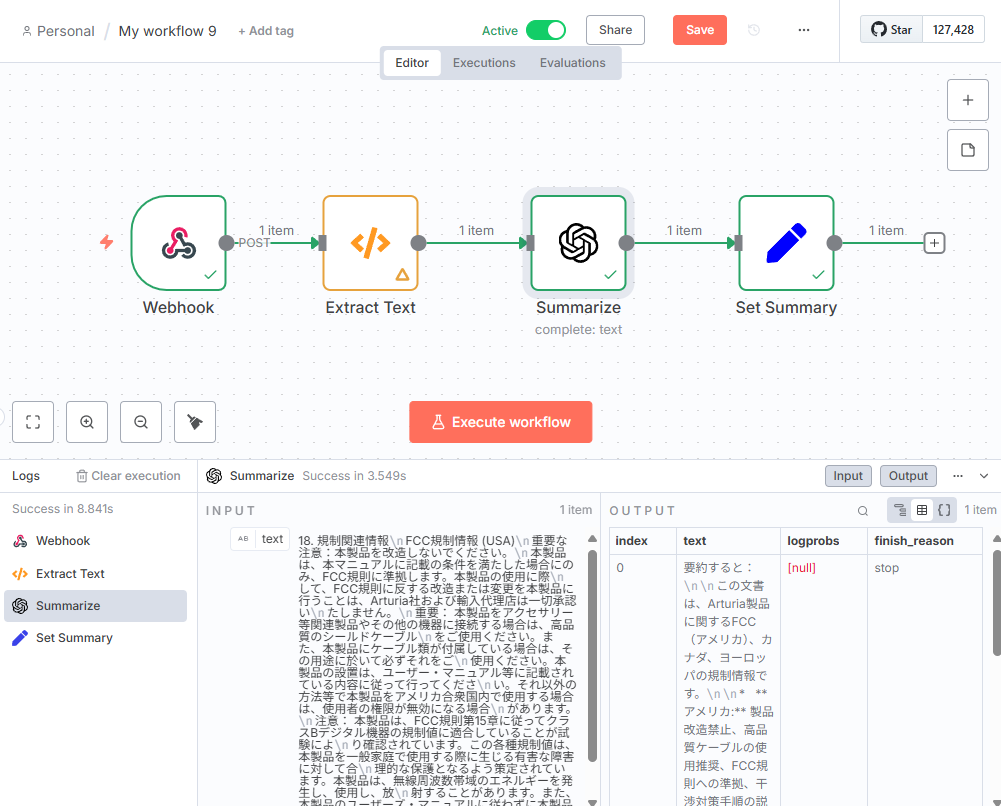This screenshot has height=806, width=1001.
Task: Toggle the Output pane button
Action: (x=908, y=476)
